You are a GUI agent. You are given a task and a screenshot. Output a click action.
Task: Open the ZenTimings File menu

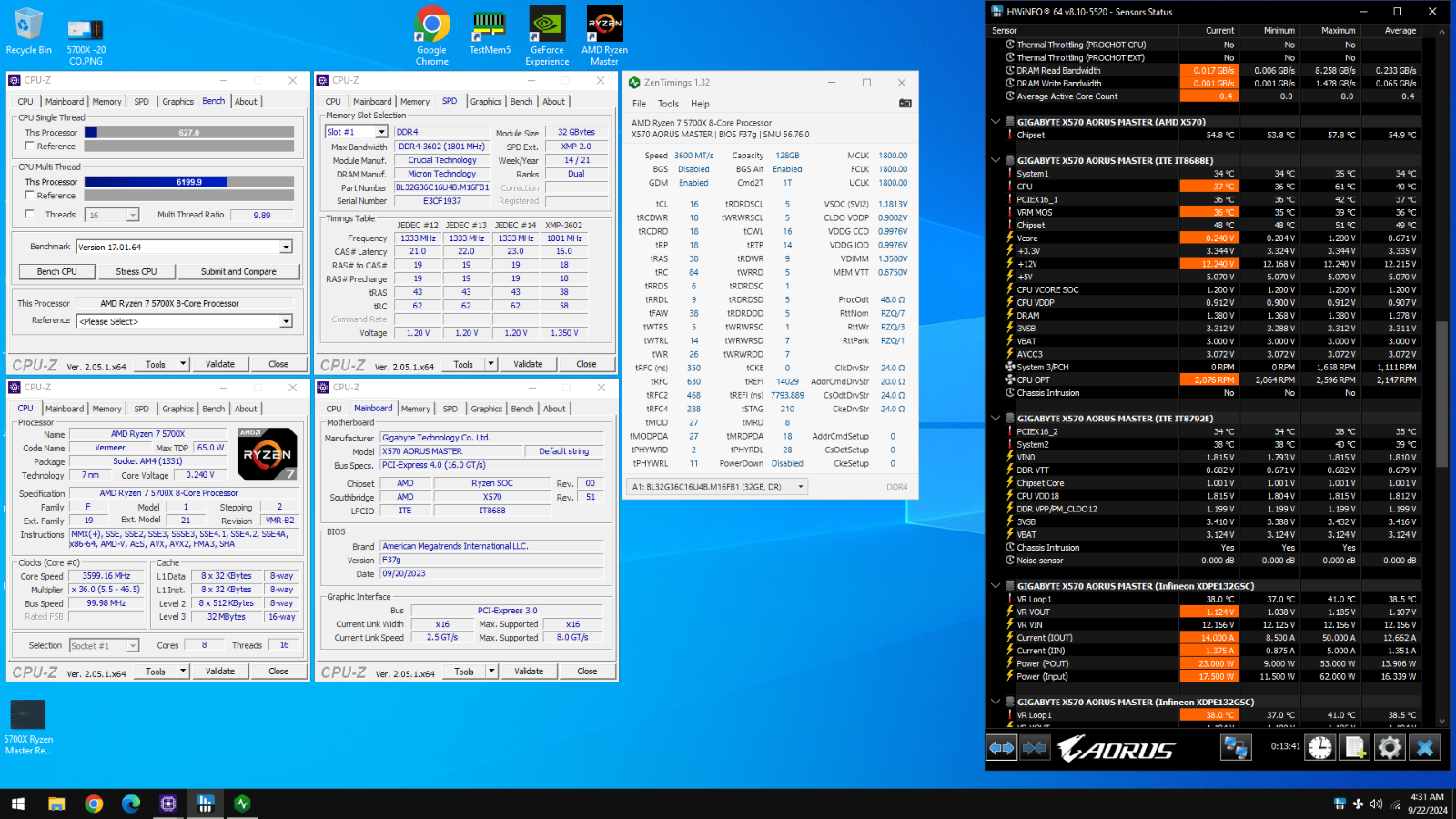point(639,104)
